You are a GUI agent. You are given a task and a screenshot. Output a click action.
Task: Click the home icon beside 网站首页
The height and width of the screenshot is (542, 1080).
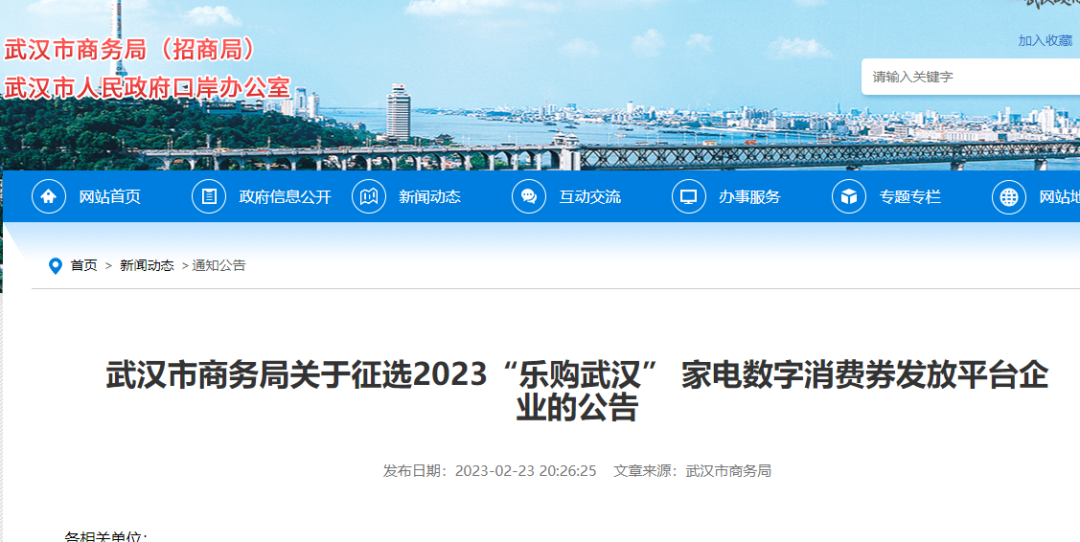click(49, 197)
